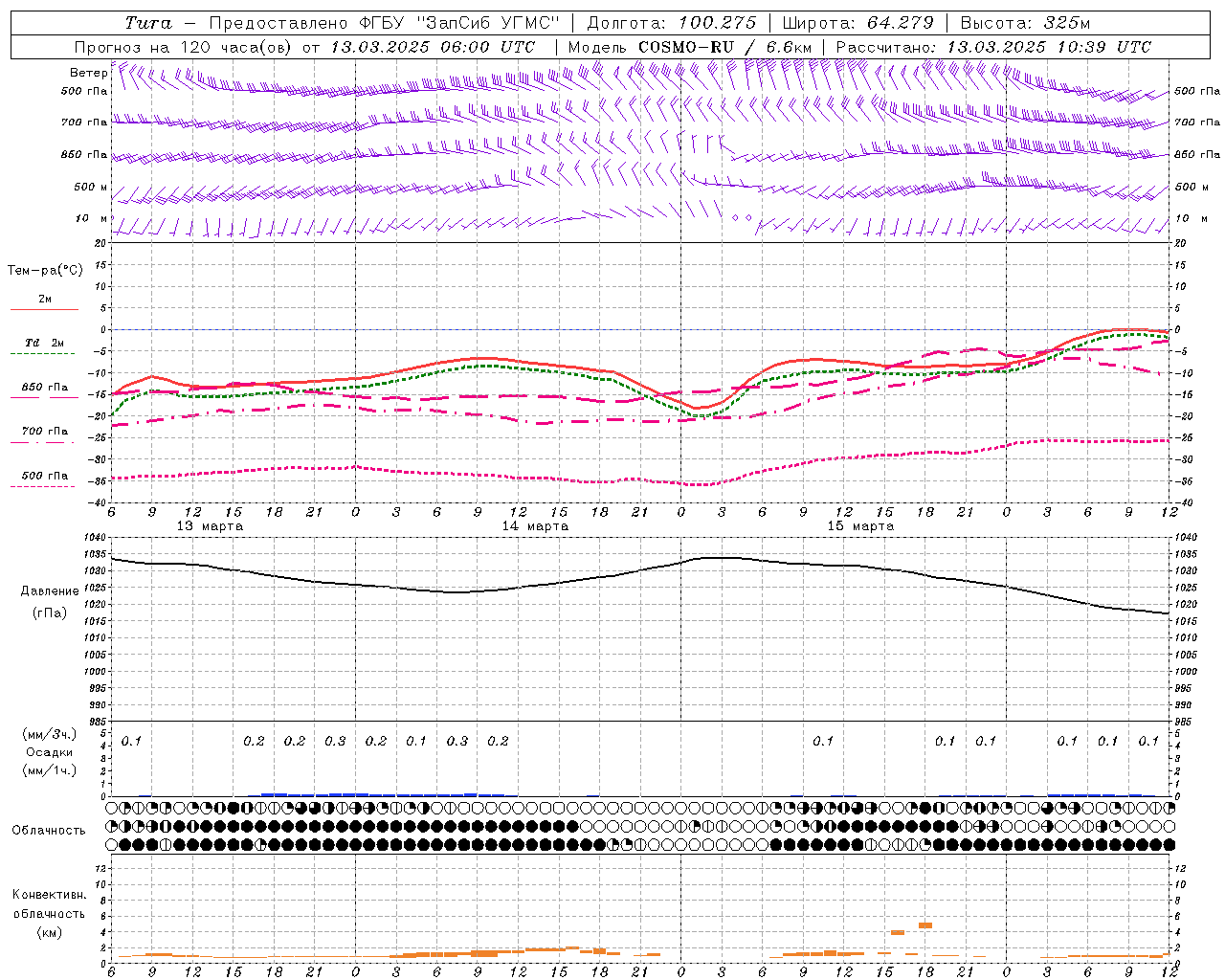Click the "14 марта" date label
Image resolution: width=1225 pixels, height=980 pixels.
[x=535, y=525]
